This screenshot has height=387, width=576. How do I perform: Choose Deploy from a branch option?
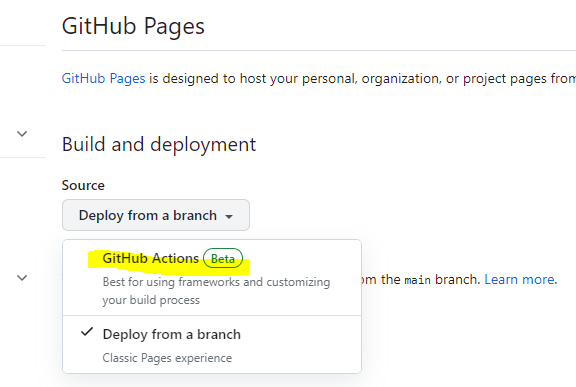(x=212, y=344)
